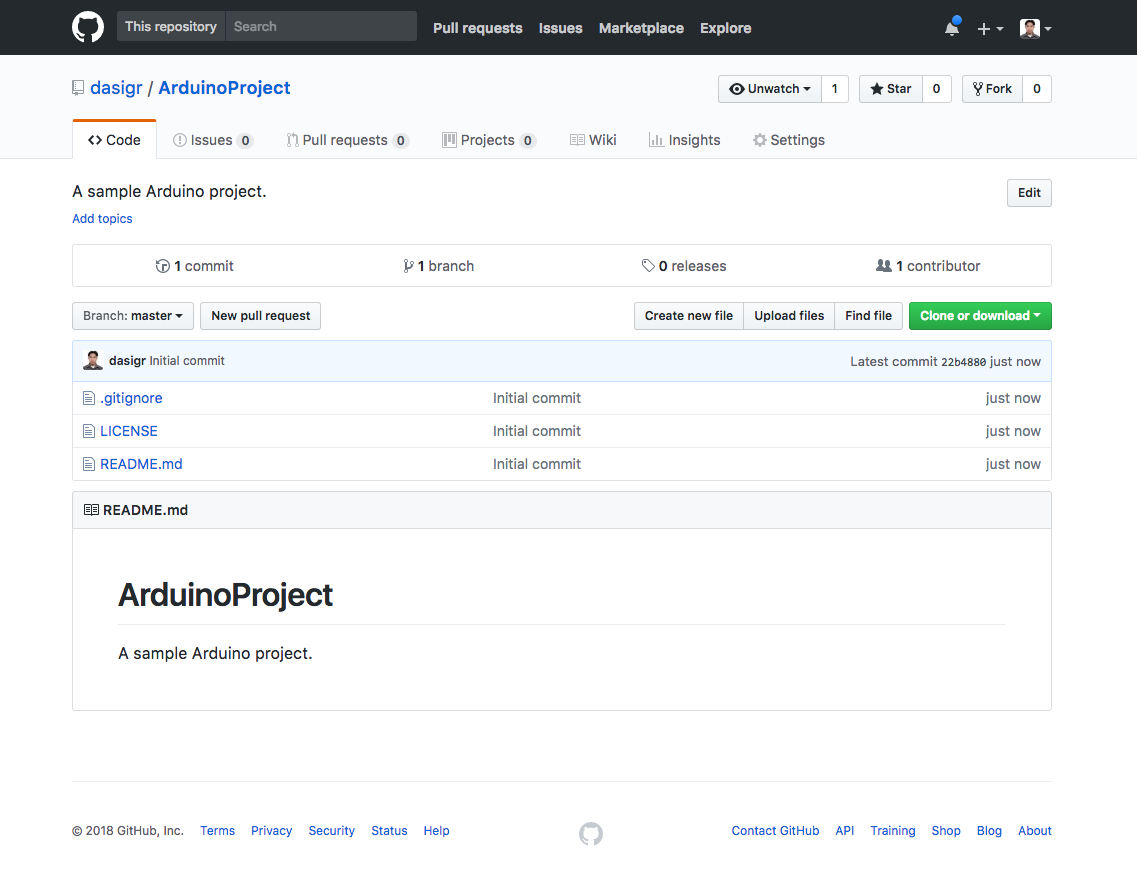
Task: Click the README.md file row icon
Action: click(x=88, y=464)
